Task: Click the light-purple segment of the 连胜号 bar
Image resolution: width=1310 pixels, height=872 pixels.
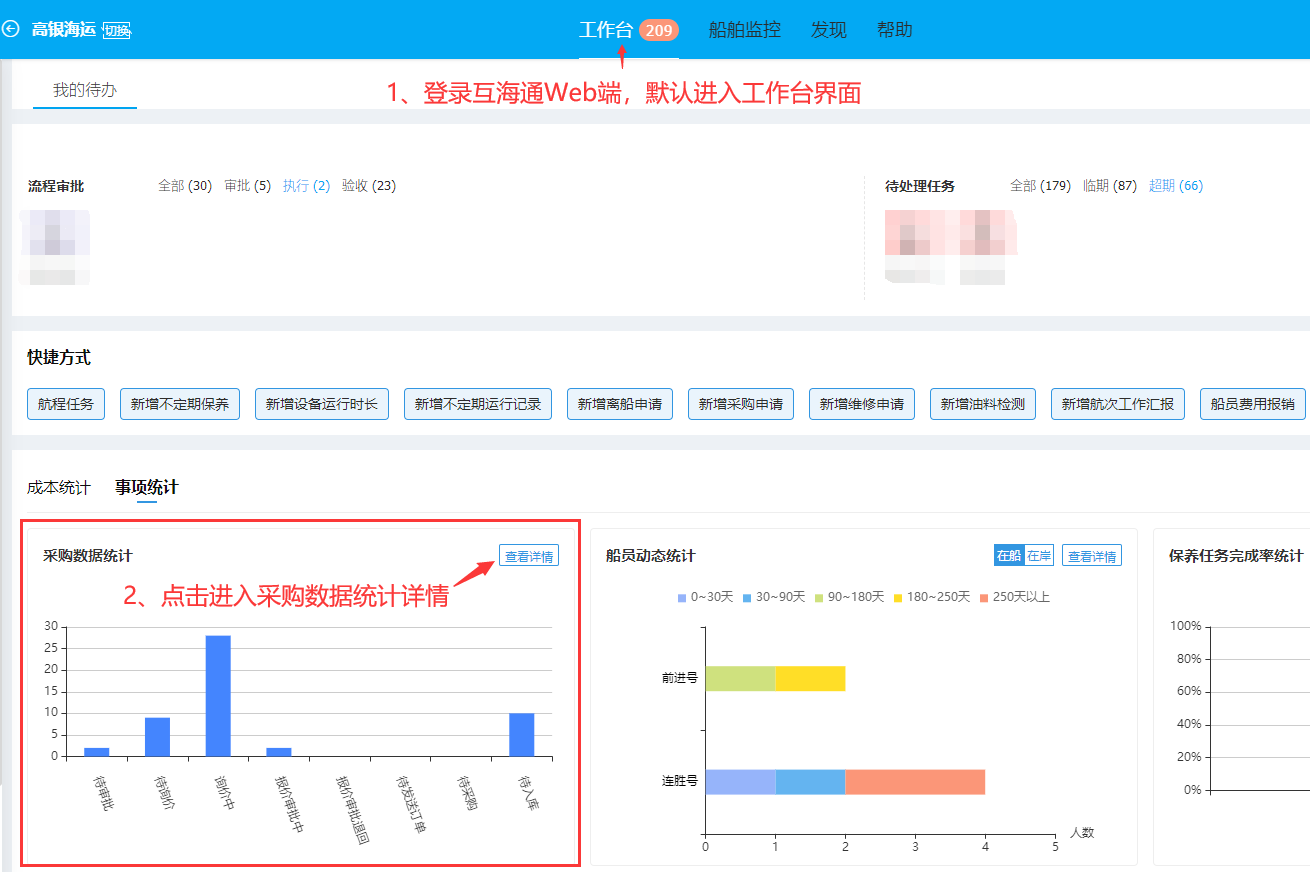Action: pos(740,782)
